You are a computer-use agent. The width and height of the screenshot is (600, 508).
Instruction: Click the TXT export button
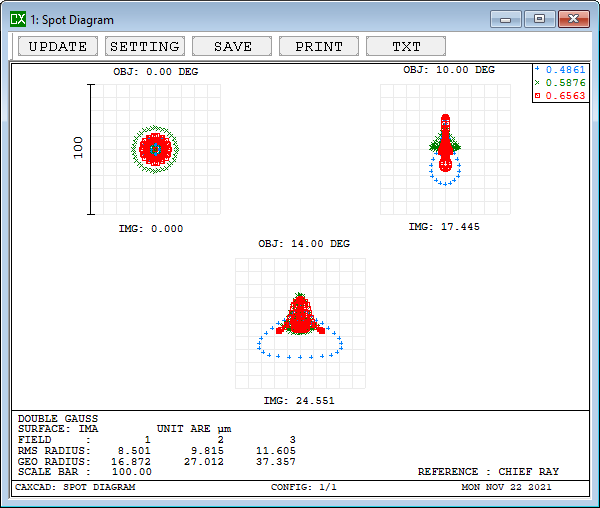coord(406,46)
